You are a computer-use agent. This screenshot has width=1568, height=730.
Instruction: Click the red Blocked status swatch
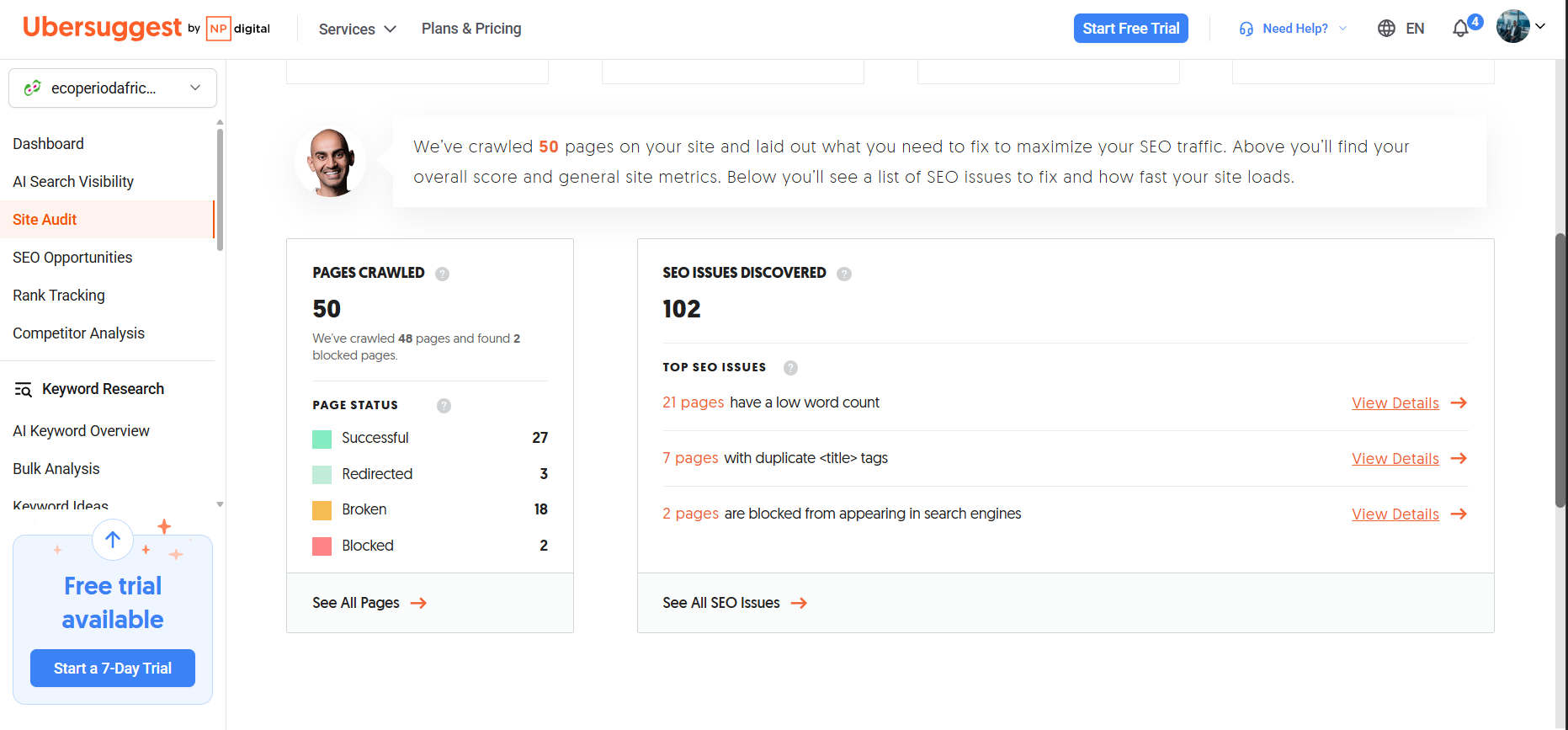pyautogui.click(x=322, y=546)
